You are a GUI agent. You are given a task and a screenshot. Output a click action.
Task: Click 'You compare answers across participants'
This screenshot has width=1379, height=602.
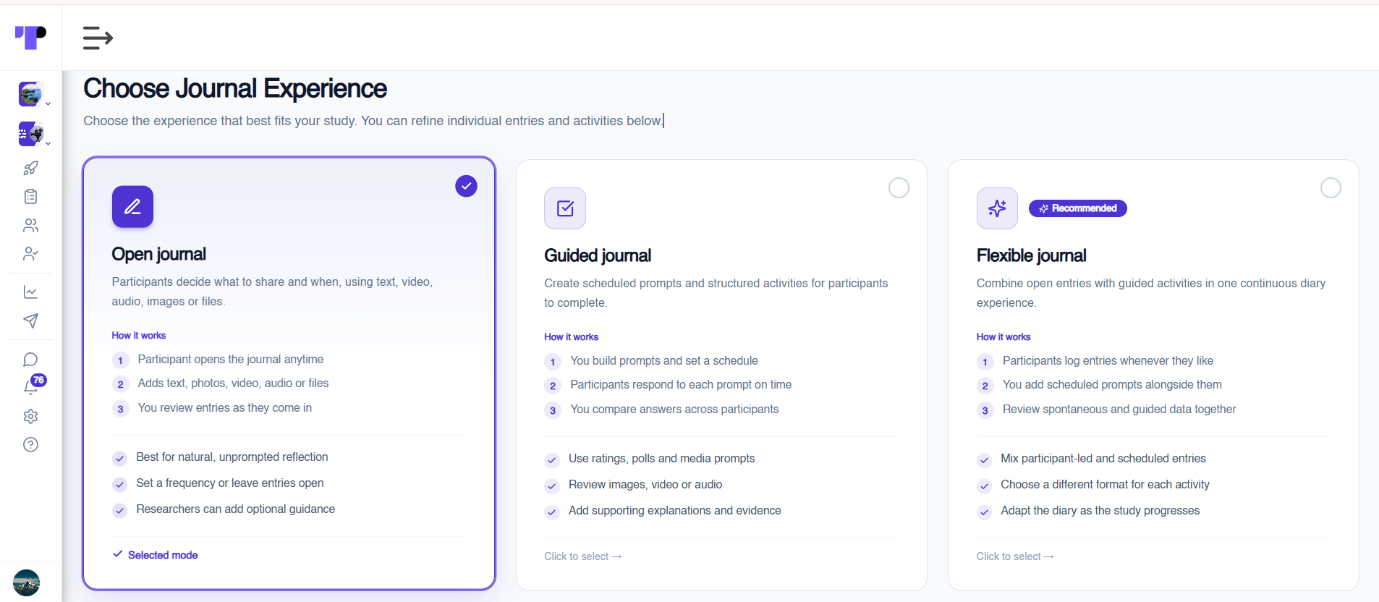coord(674,409)
